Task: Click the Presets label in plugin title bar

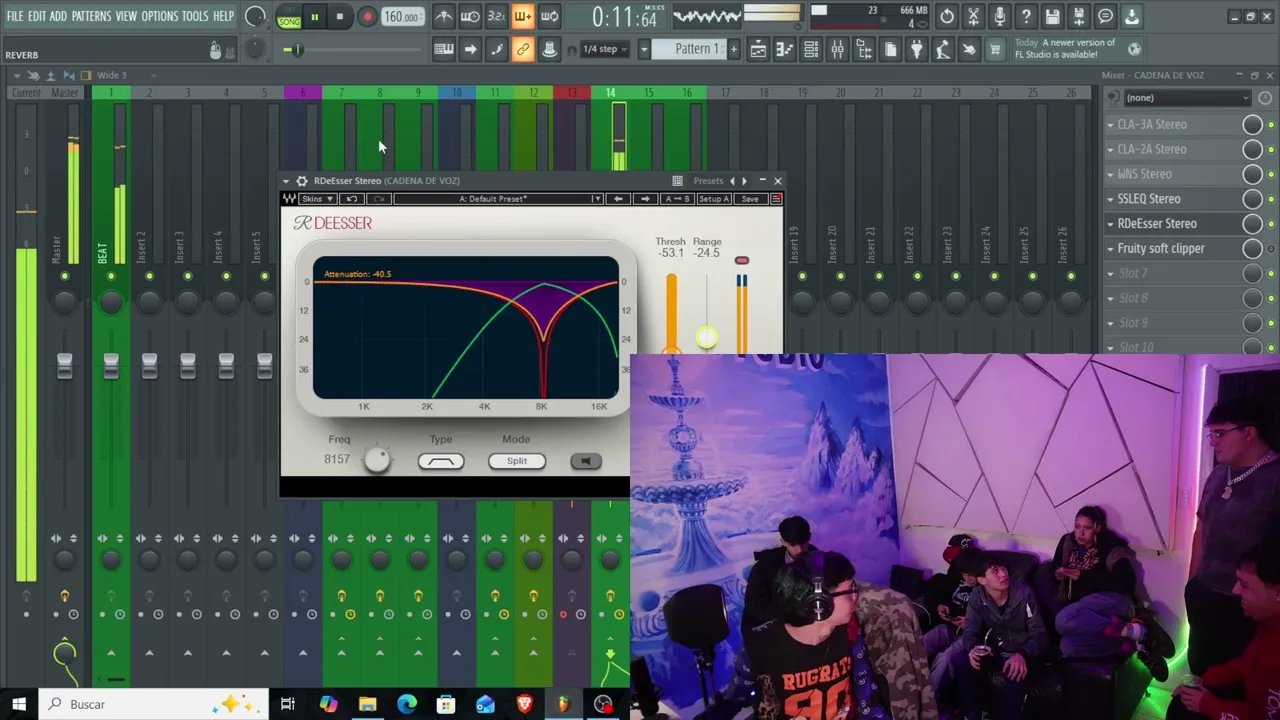Action: pyautogui.click(x=708, y=181)
